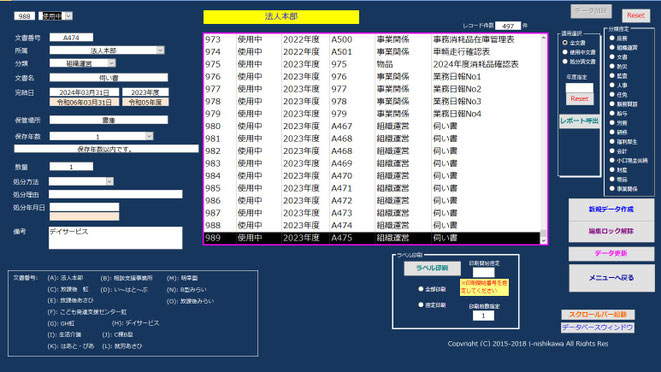The width and height of the screenshot is (661, 372).
Task: Click the ラベル印刷 button
Action: pos(432,268)
